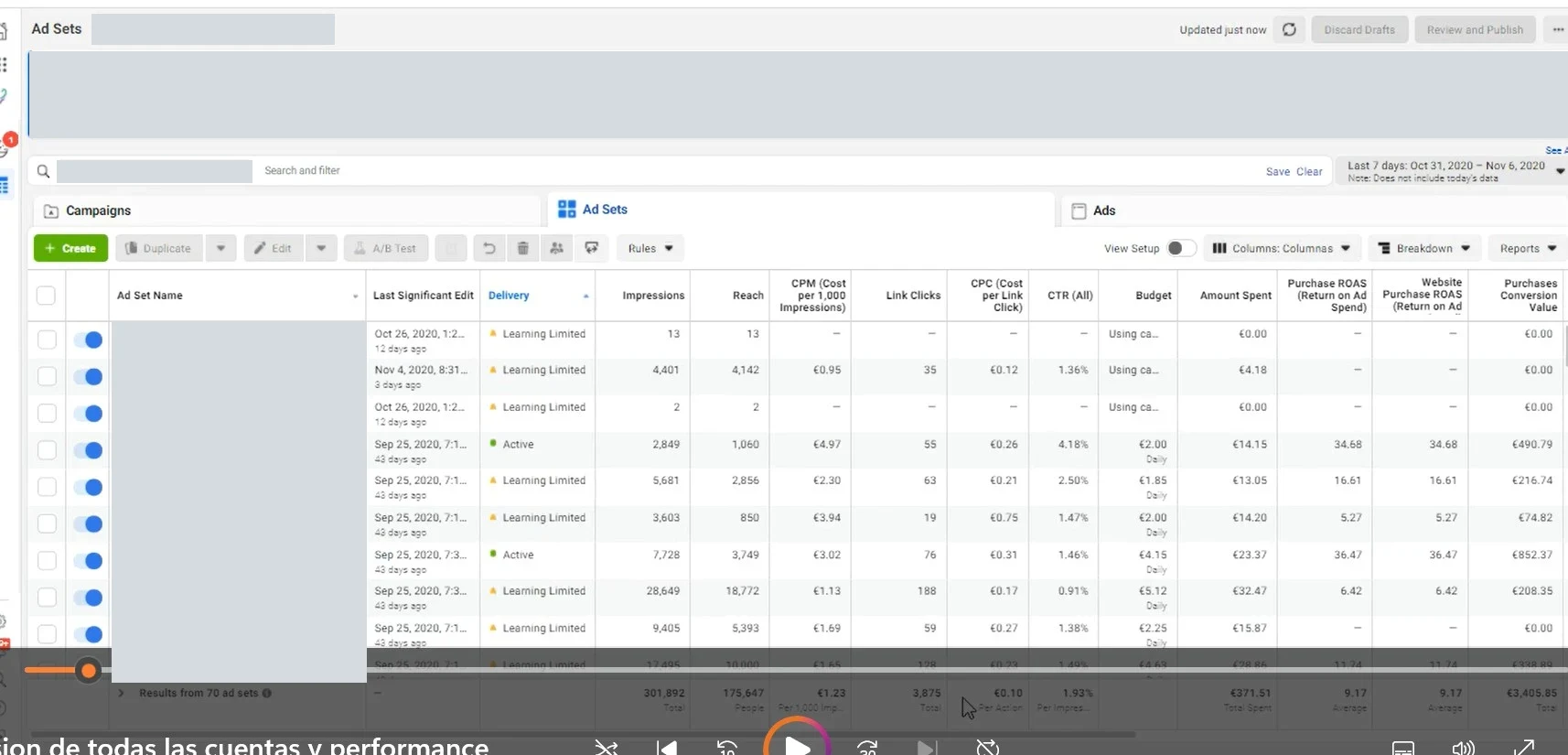
Task: Open the Breakdown dropdown
Action: pyautogui.click(x=1424, y=248)
